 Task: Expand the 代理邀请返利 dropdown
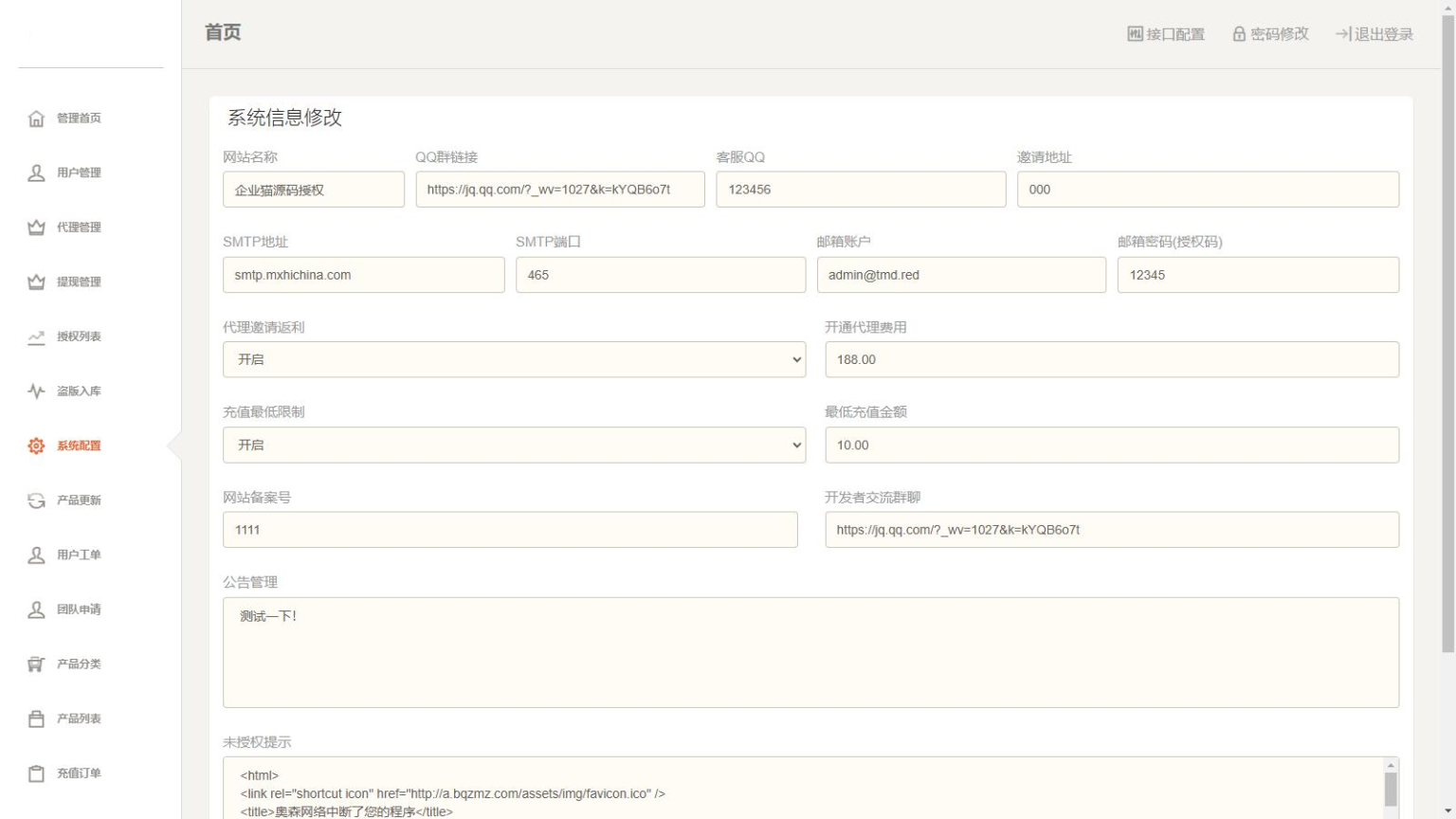514,360
